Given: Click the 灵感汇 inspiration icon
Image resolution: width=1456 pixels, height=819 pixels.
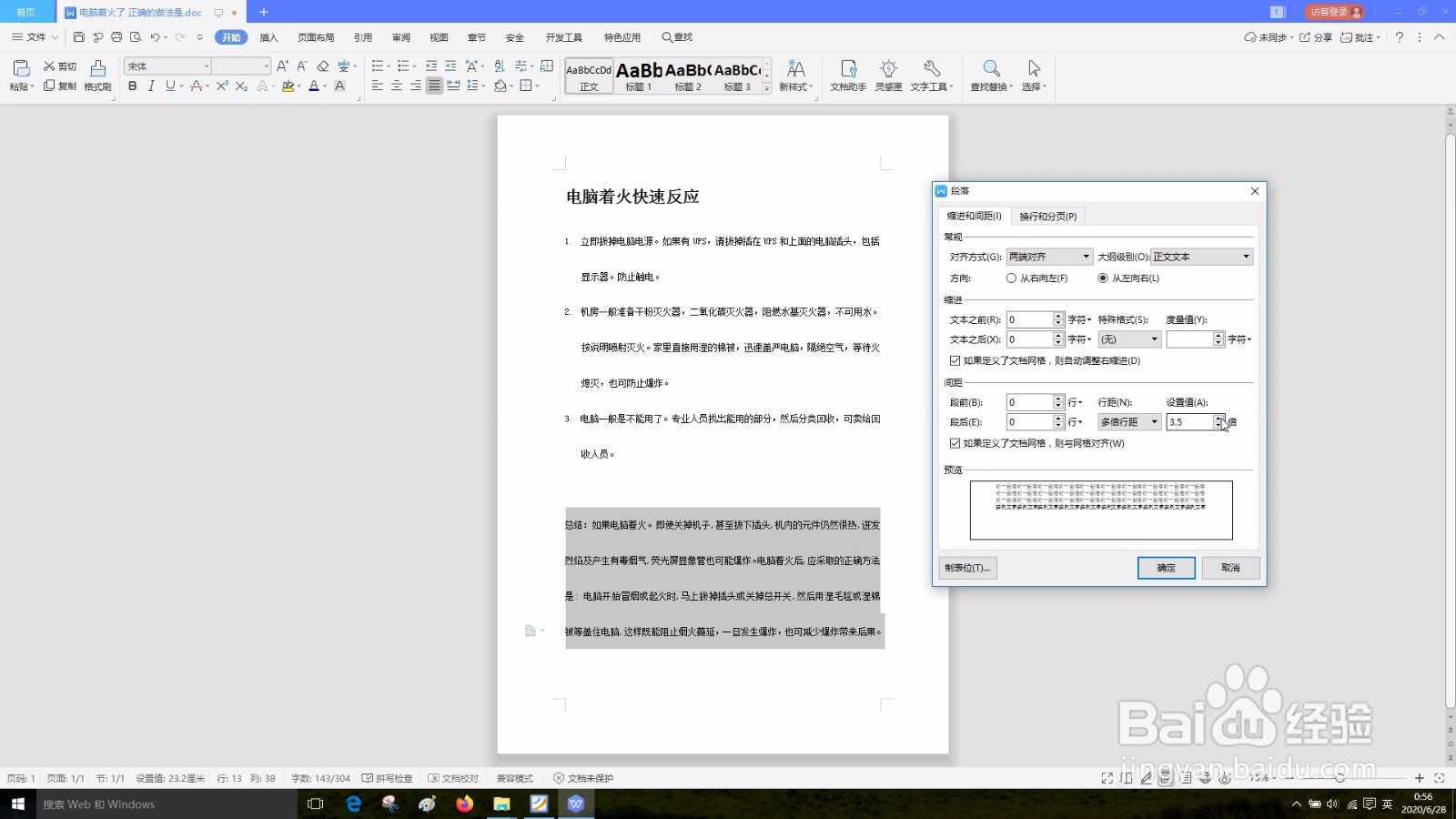Looking at the screenshot, I should coord(888,76).
